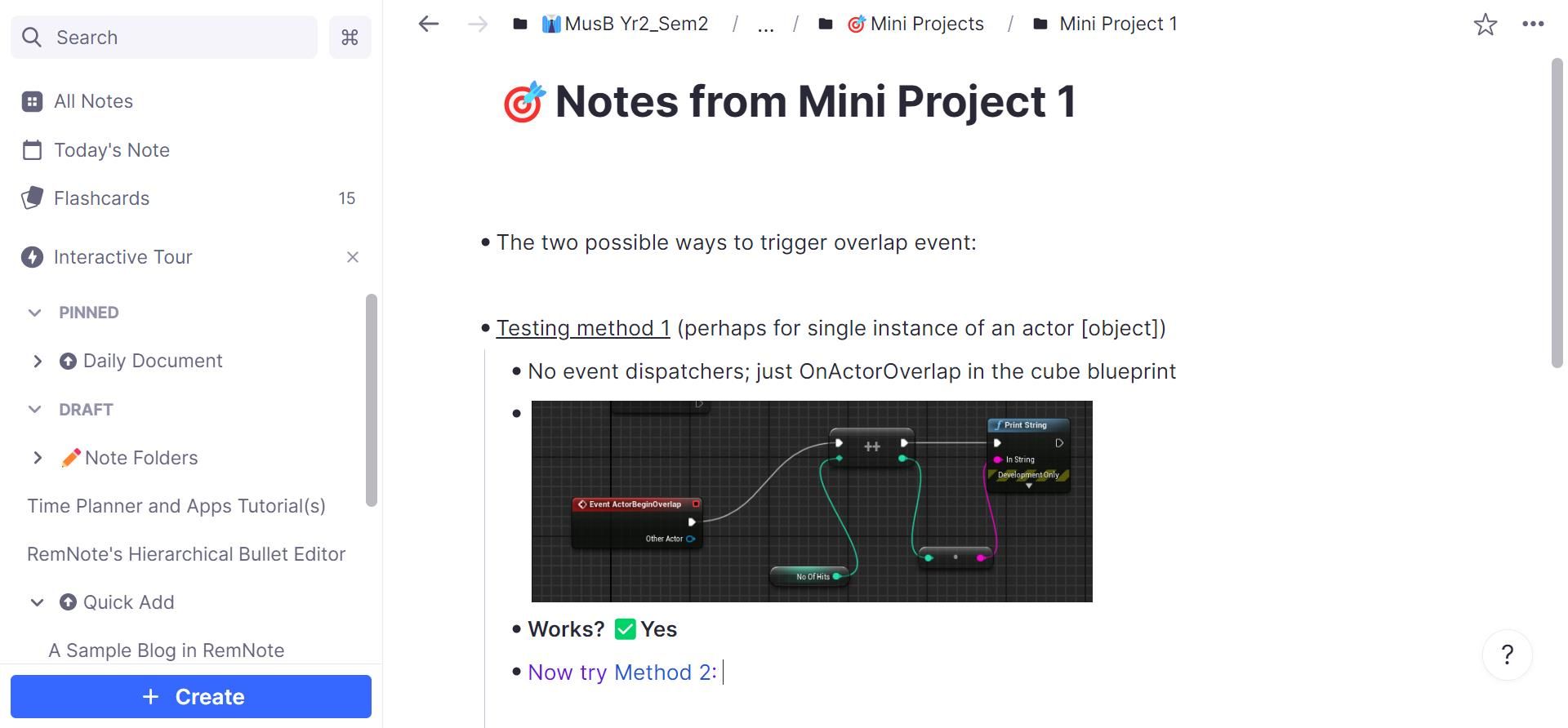Click the blueprint node graph image
Image resolution: width=1568 pixels, height=728 pixels.
click(x=812, y=500)
